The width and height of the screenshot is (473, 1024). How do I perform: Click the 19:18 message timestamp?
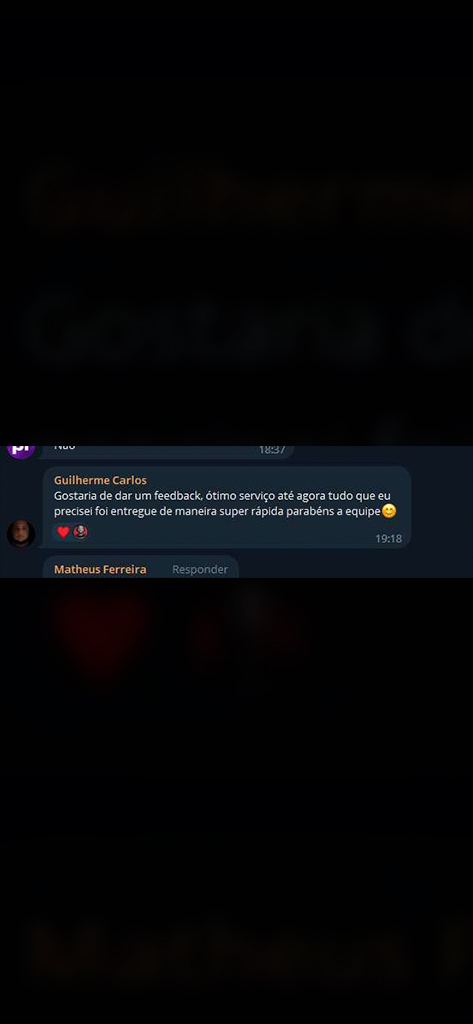388,539
